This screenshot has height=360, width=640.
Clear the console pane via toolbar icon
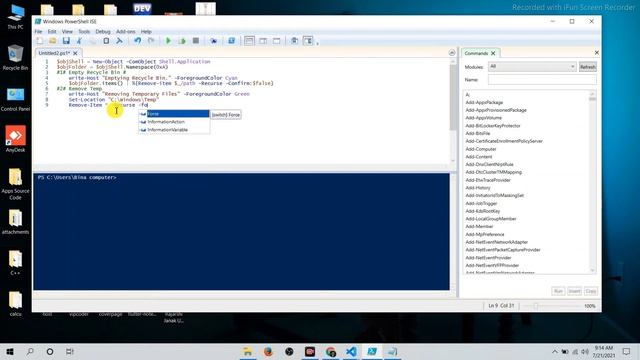(119, 41)
